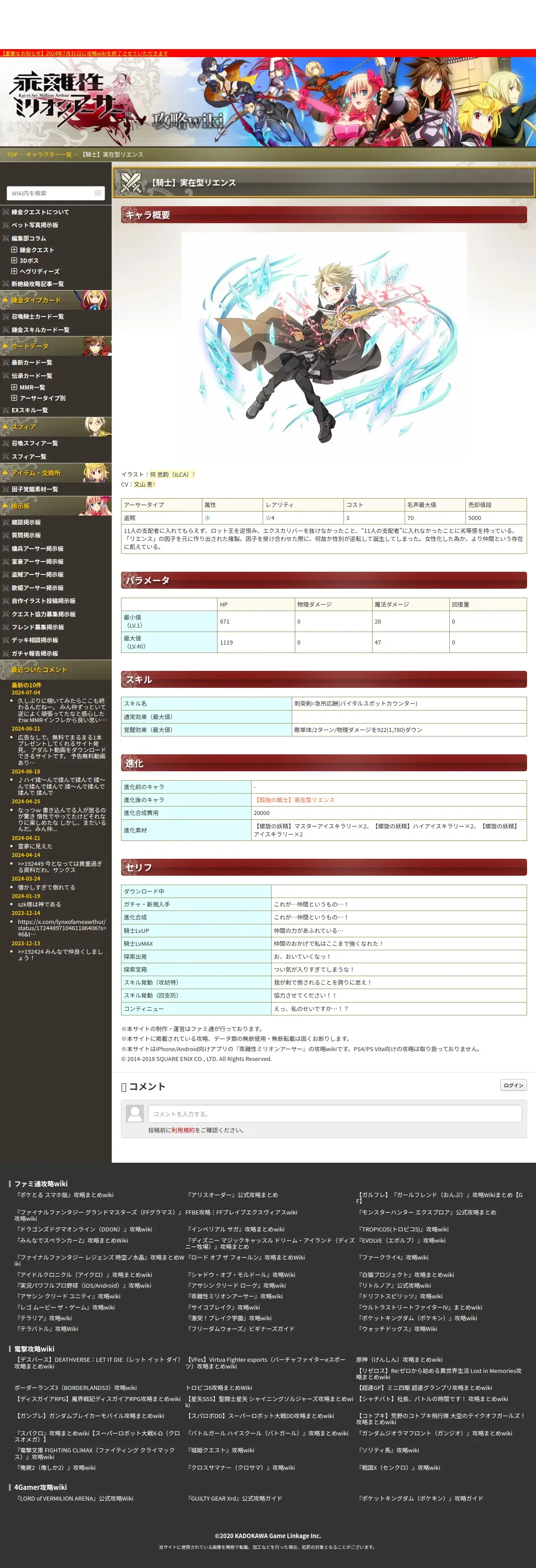Open the 氷 attribute link
The width and height of the screenshot is (536, 1568).
pos(207,518)
